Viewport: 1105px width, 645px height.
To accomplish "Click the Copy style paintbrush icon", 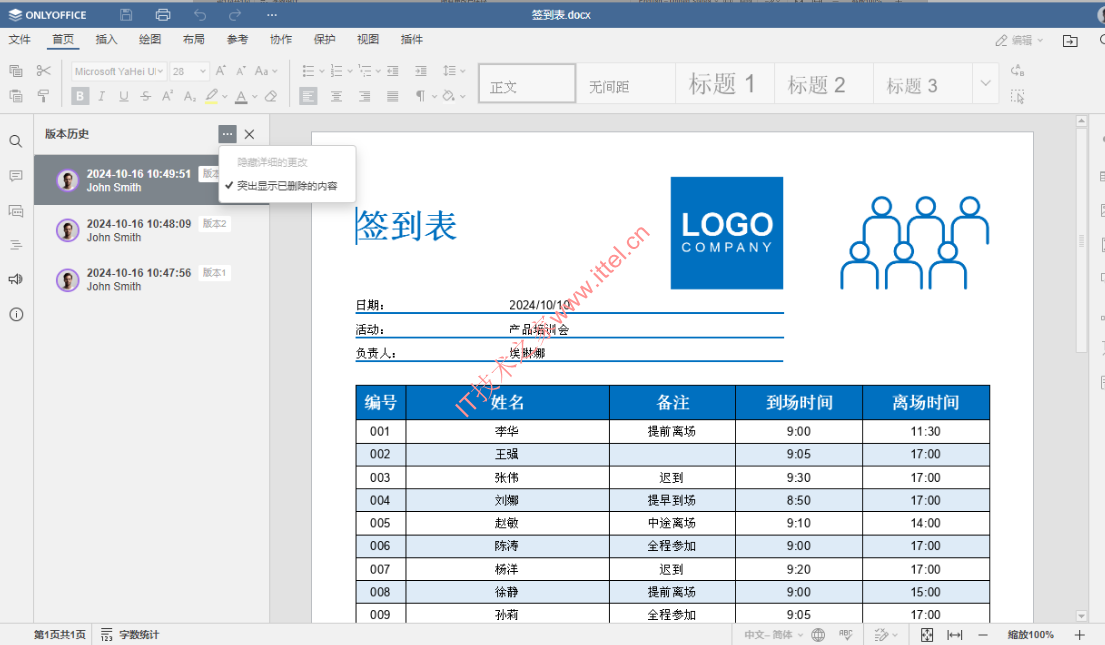I will click(44, 96).
